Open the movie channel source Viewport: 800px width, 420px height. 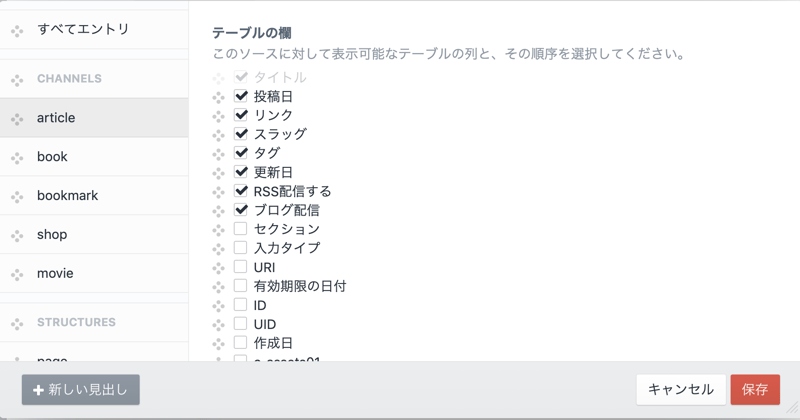tap(55, 274)
